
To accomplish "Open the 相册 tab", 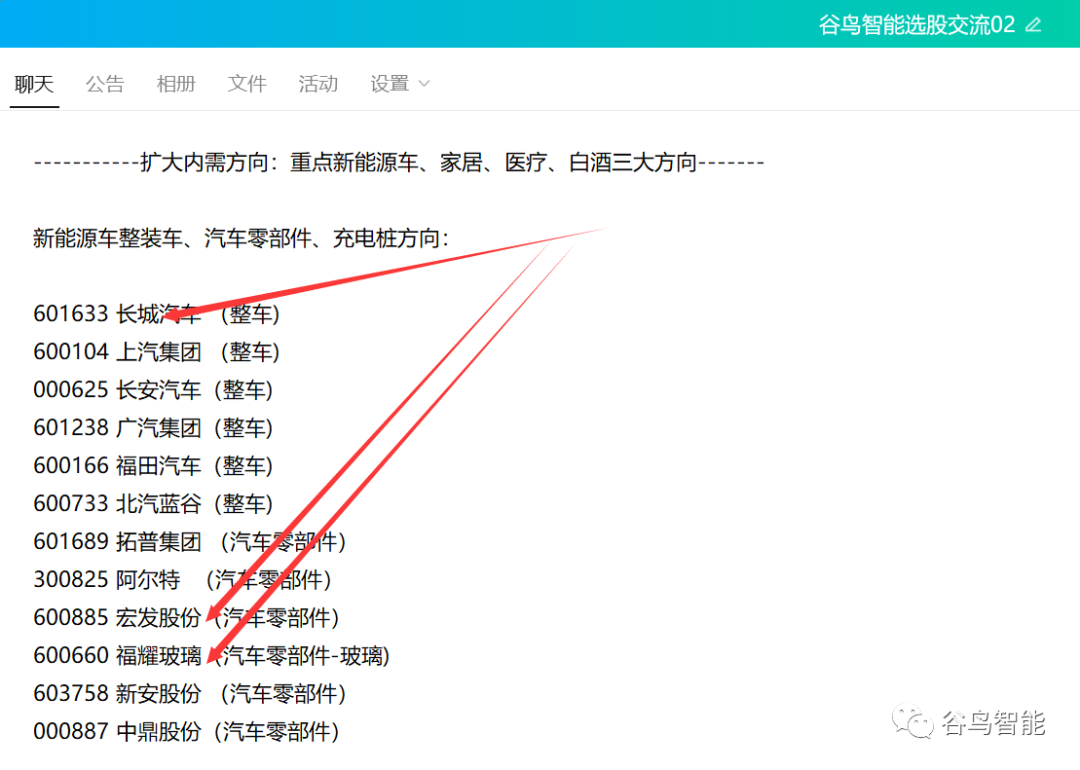I will tap(176, 84).
